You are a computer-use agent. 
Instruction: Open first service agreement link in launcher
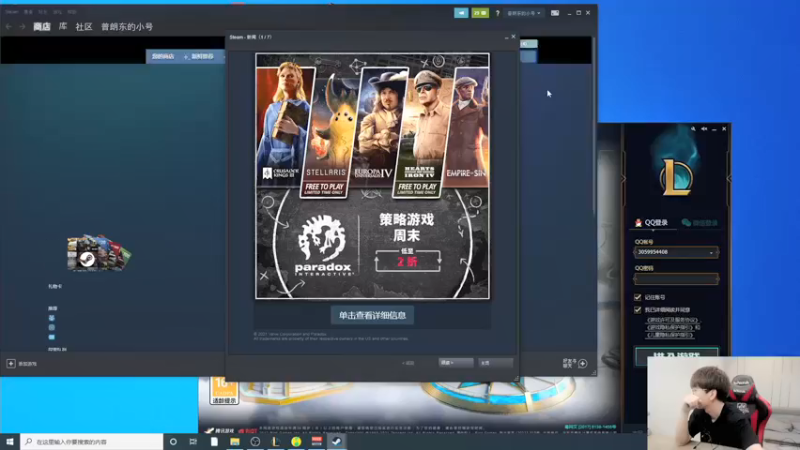[x=672, y=320]
